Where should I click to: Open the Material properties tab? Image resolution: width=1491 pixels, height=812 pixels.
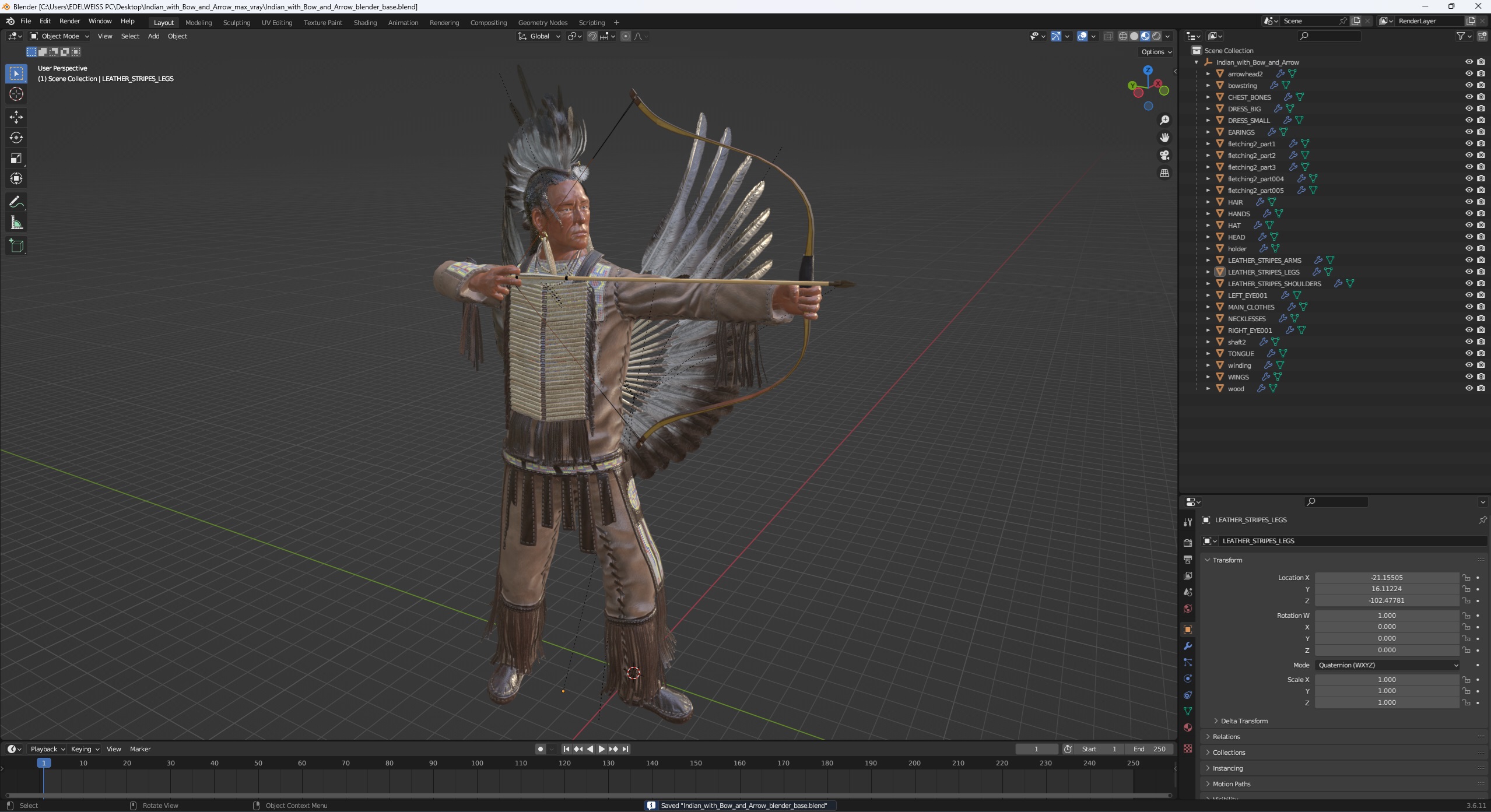coord(1188,727)
